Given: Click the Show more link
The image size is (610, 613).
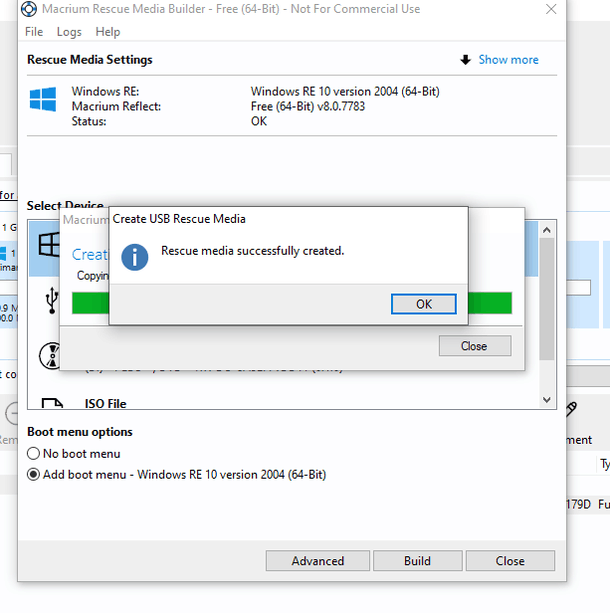Looking at the screenshot, I should coord(508,60).
